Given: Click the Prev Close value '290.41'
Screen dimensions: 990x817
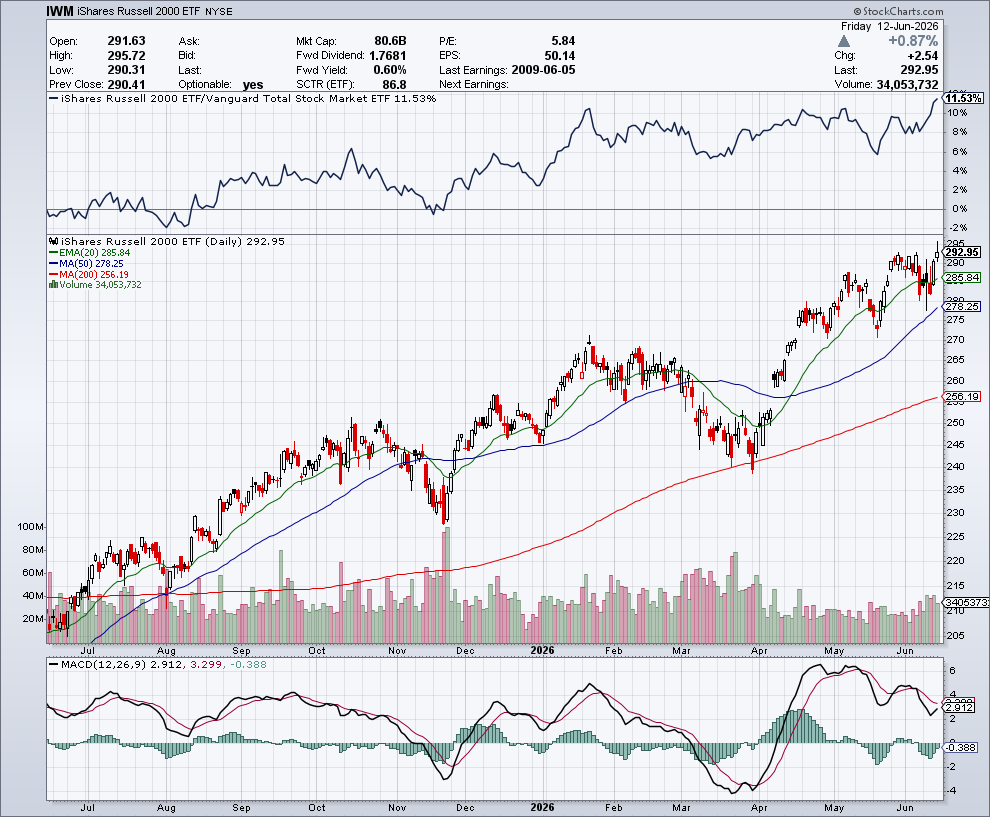Looking at the screenshot, I should (126, 85).
